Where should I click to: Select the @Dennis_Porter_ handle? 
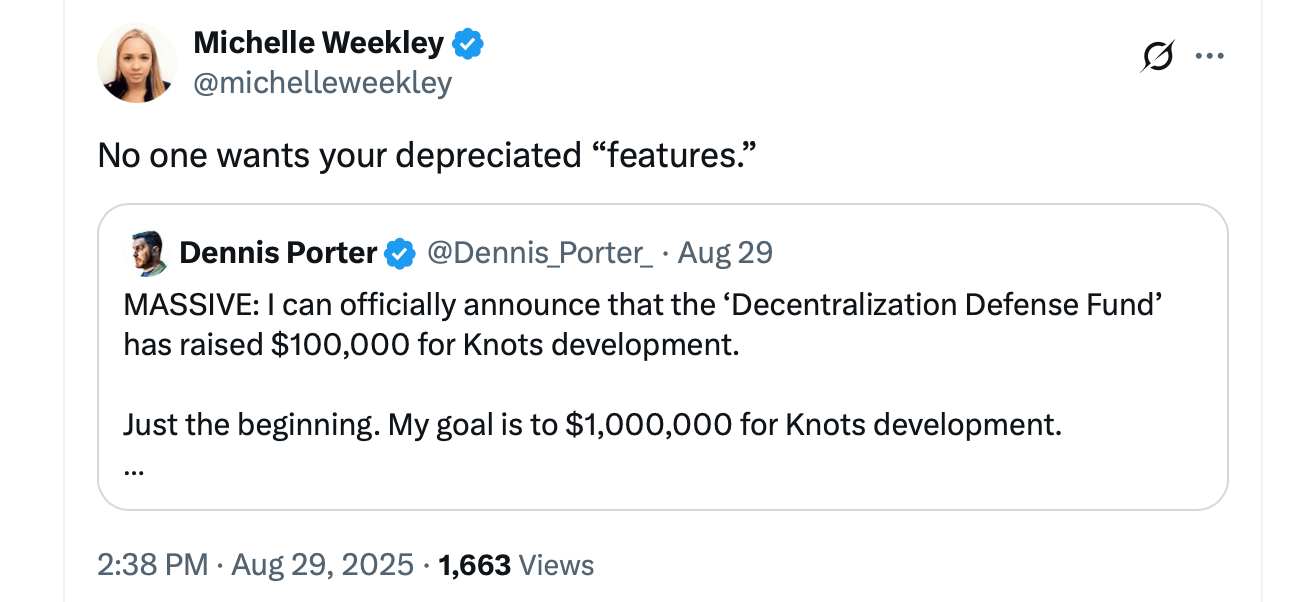coord(540,254)
